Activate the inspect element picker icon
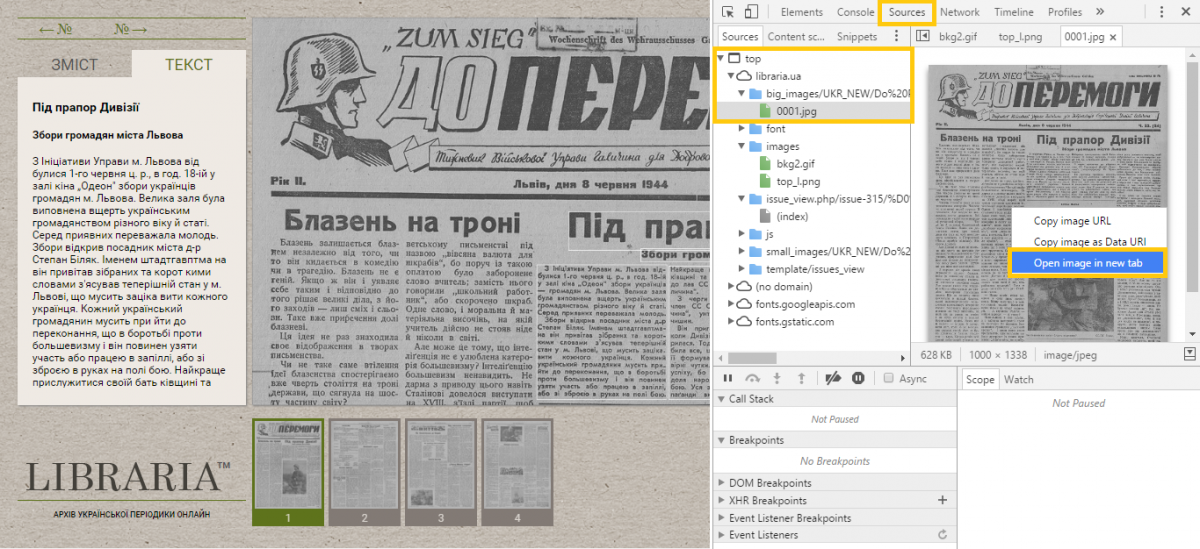The width and height of the screenshot is (1200, 549). pos(728,12)
